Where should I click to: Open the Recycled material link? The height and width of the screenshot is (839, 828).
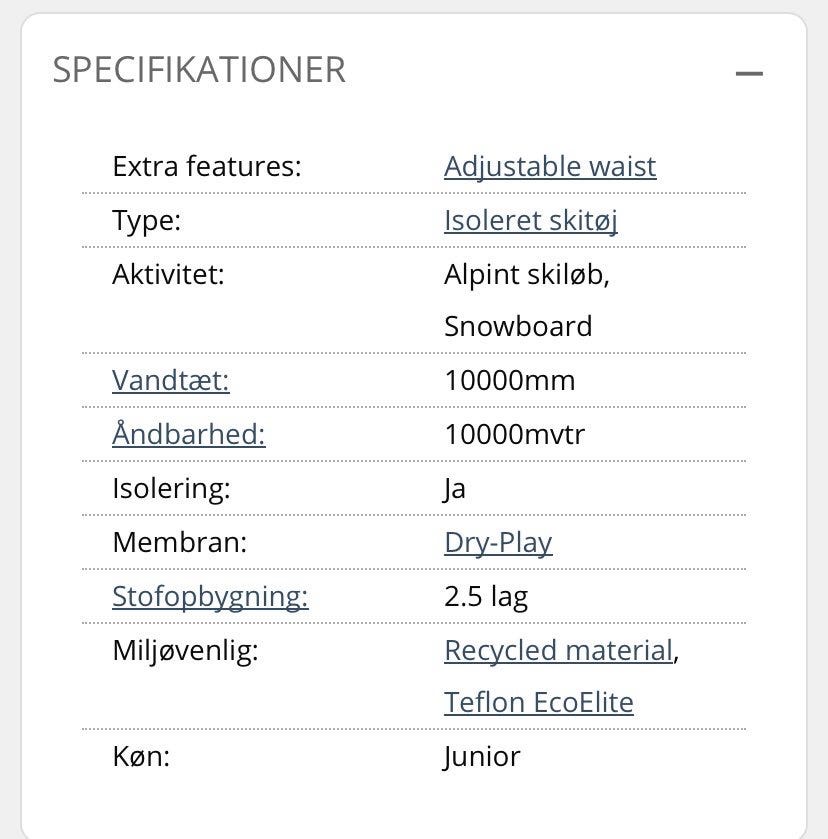click(x=558, y=650)
